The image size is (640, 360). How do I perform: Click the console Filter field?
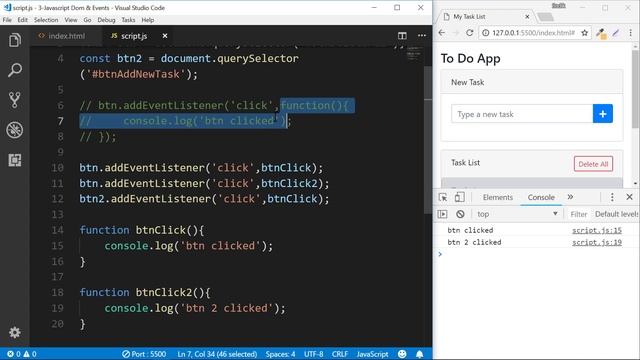tap(578, 214)
